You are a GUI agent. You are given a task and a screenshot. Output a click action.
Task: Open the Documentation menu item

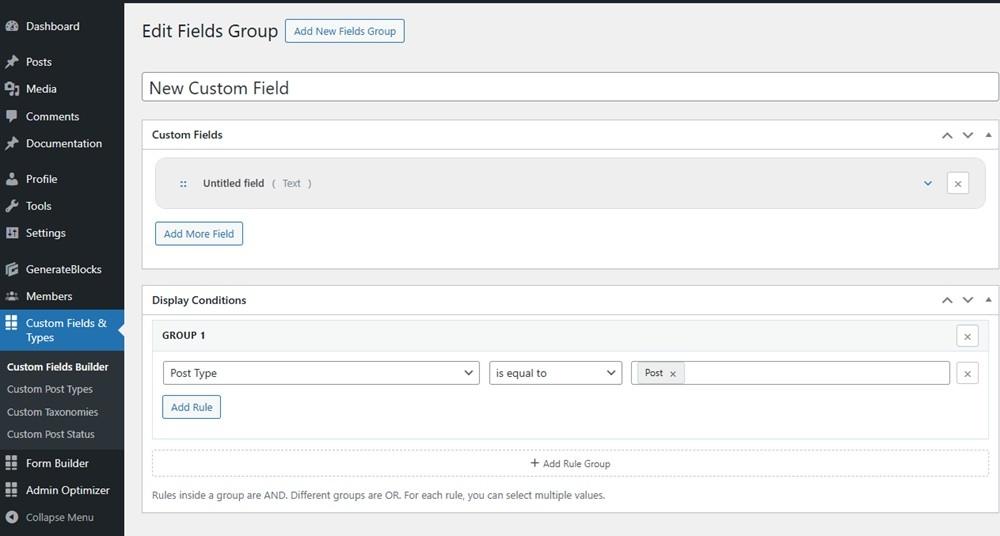tap(62, 144)
